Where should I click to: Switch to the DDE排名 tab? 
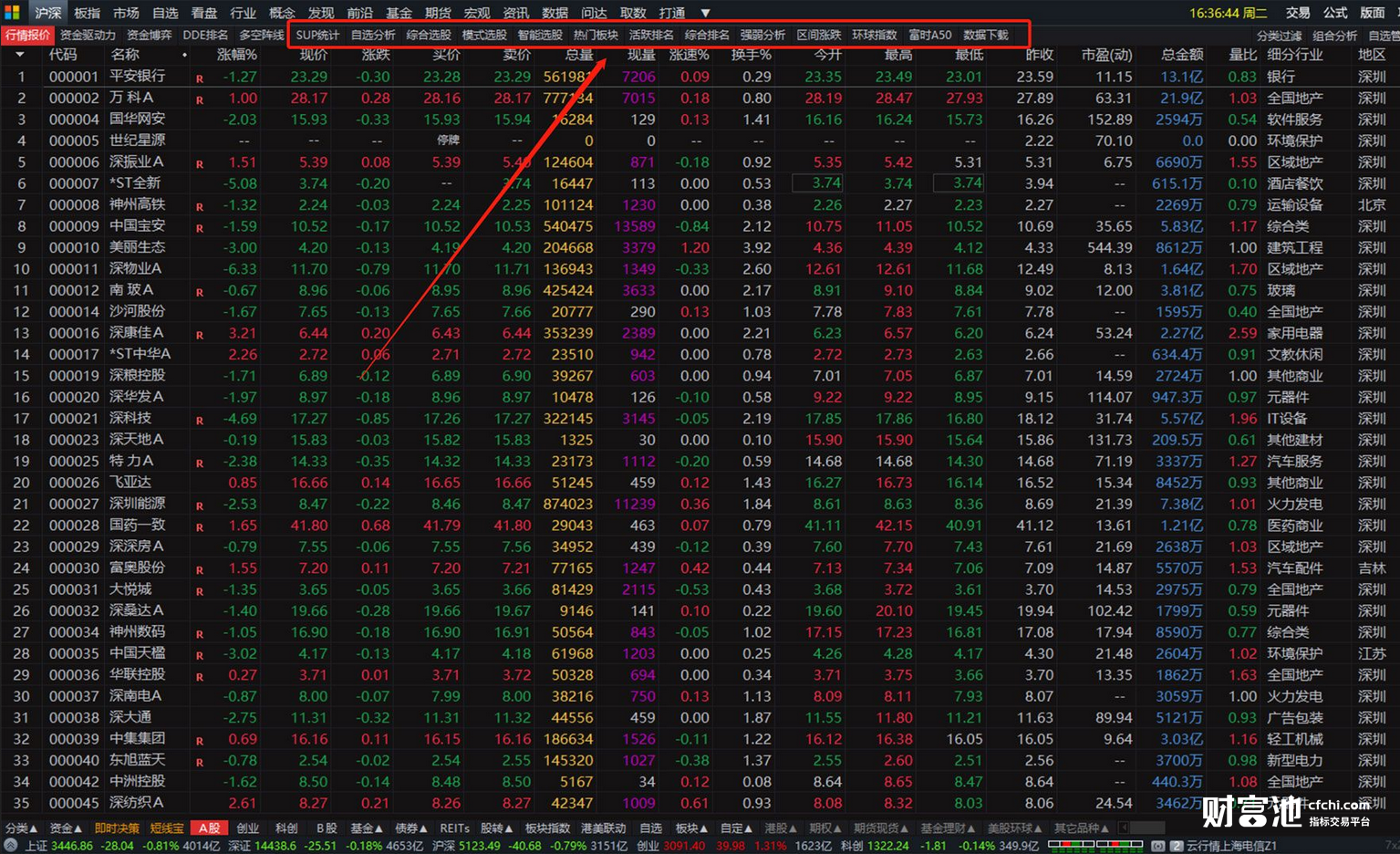(x=205, y=35)
